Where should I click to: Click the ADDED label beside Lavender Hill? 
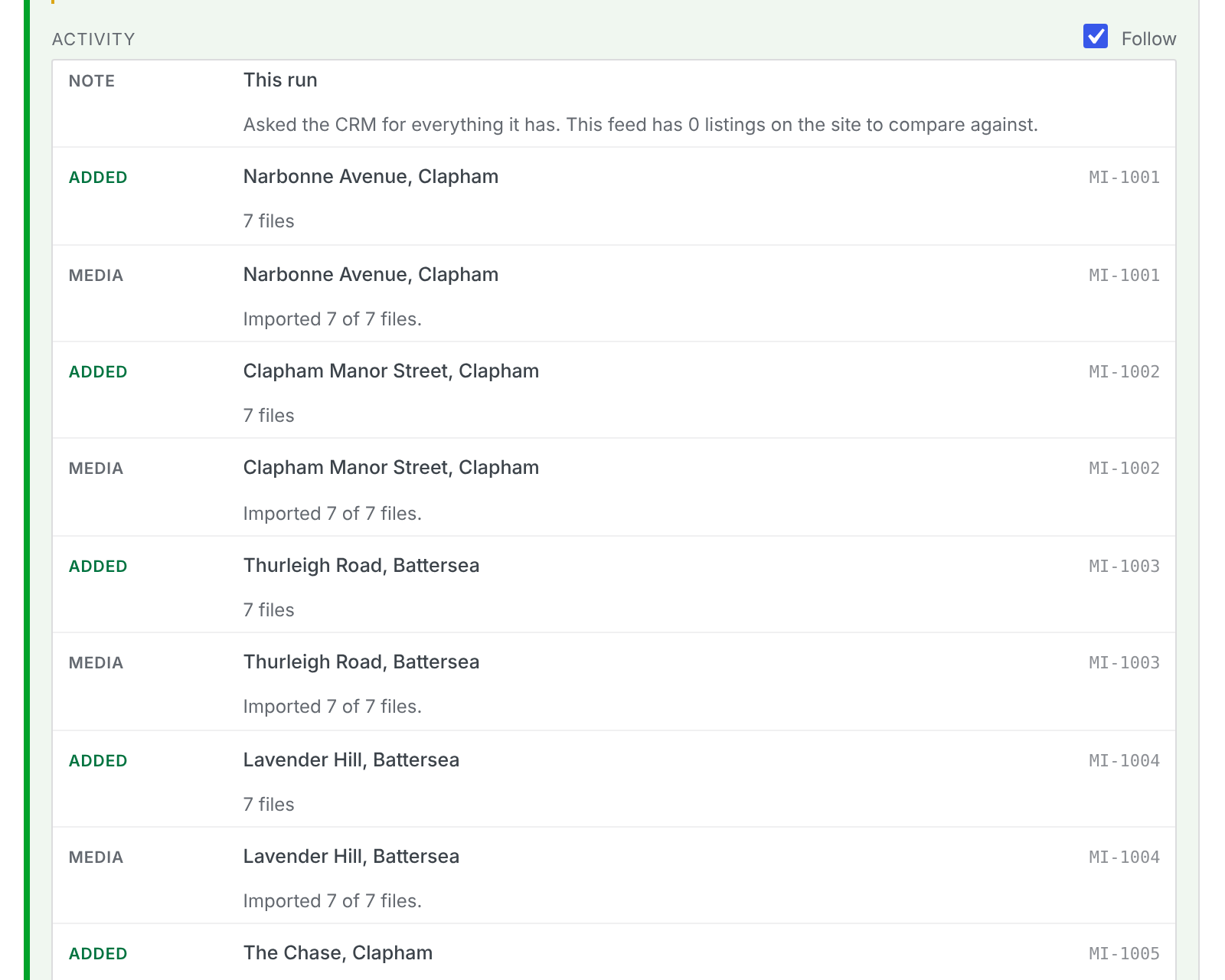point(98,761)
